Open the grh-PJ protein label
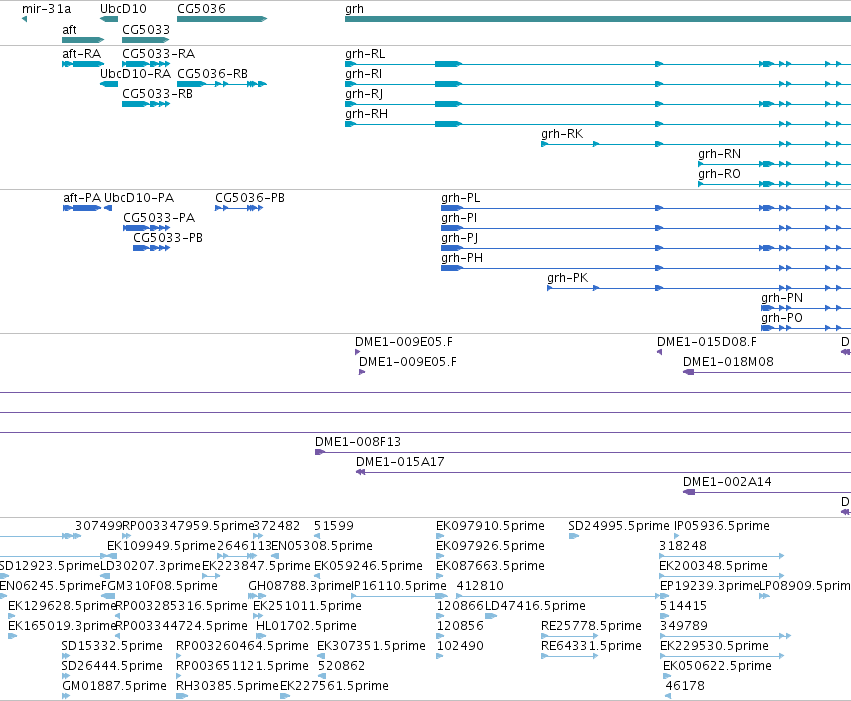Screen dimensions: 851x701 [460, 239]
